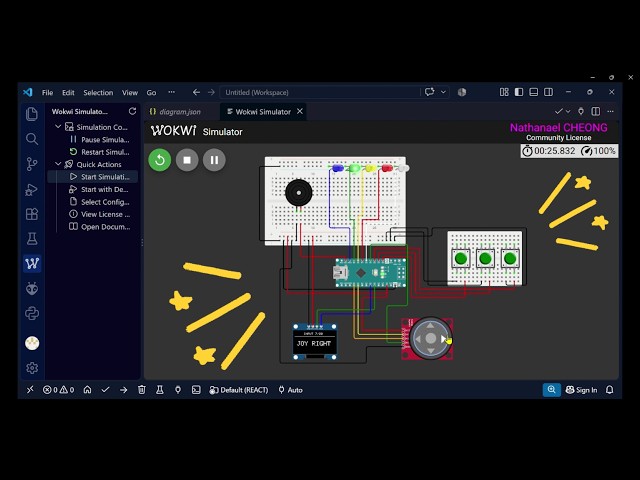Open Customize Layout in title bar

pyautogui.click(x=504, y=92)
